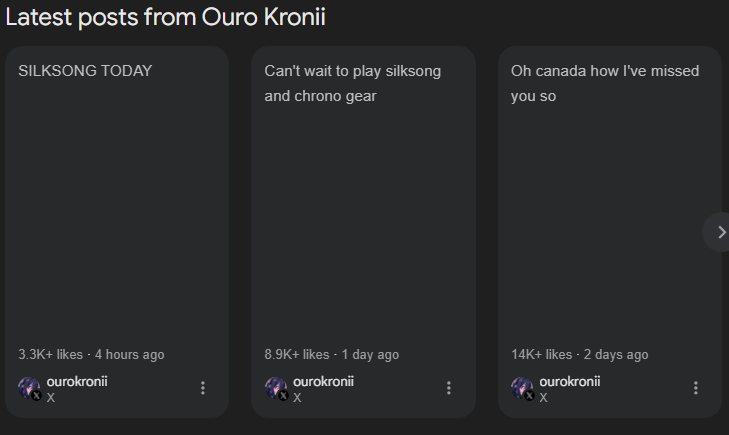Click ourokronii username under SILKSONG TODAY post
729x435 pixels.
77,382
